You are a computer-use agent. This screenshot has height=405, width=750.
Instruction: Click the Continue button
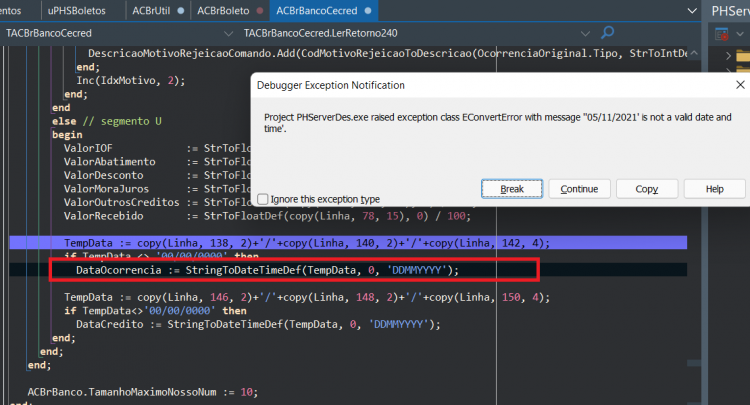[x=579, y=189]
